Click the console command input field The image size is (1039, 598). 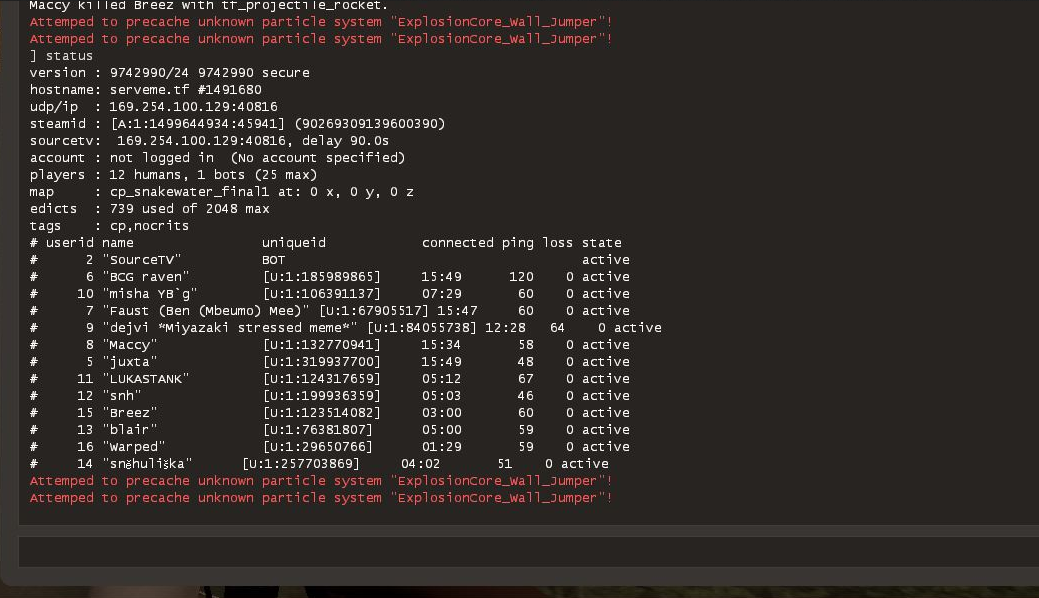pos(520,552)
